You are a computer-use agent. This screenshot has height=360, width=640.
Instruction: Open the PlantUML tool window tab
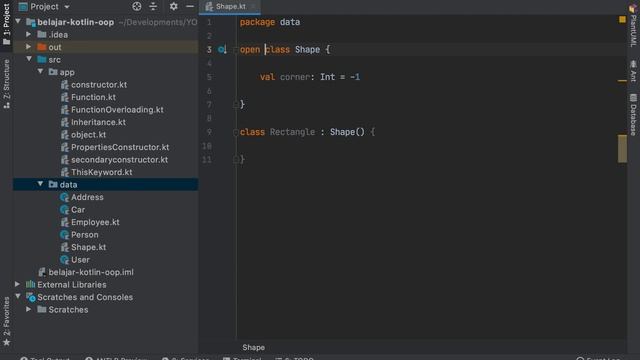(633, 25)
